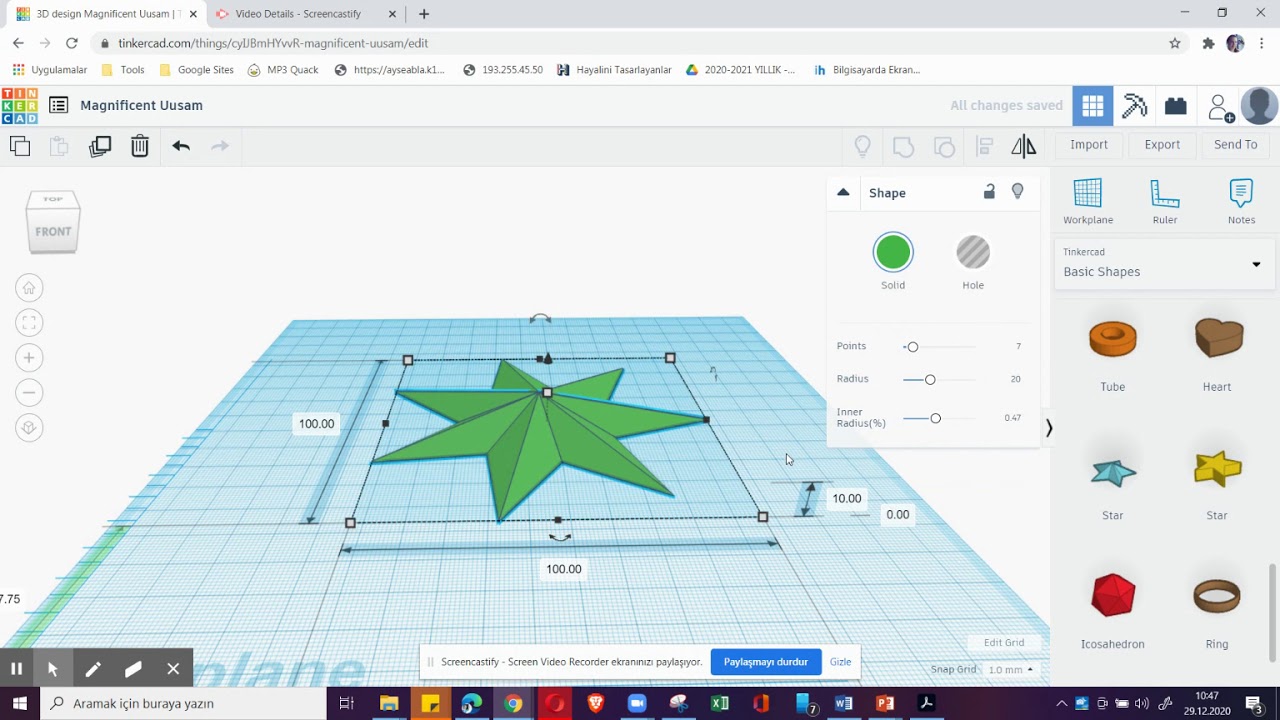This screenshot has width=1280, height=720.
Task: Delete the selected shape with the trash icon
Action: point(140,146)
